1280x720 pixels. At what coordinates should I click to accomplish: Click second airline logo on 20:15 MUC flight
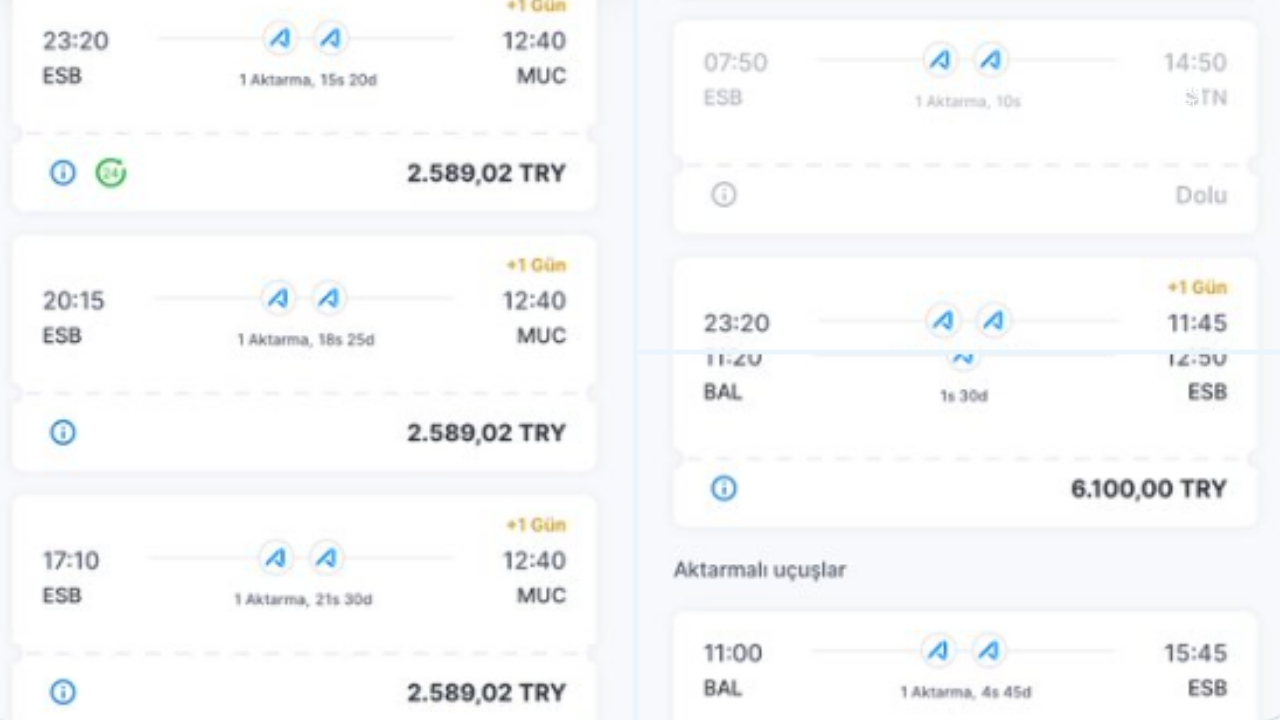click(328, 298)
